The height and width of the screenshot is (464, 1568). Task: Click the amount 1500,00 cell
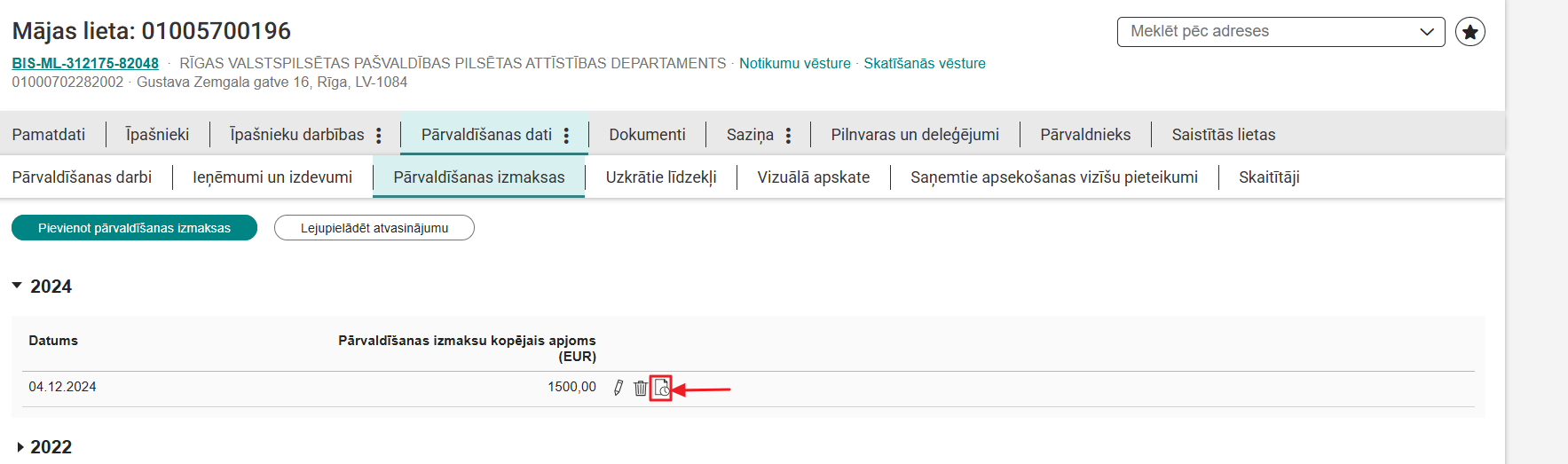click(571, 387)
